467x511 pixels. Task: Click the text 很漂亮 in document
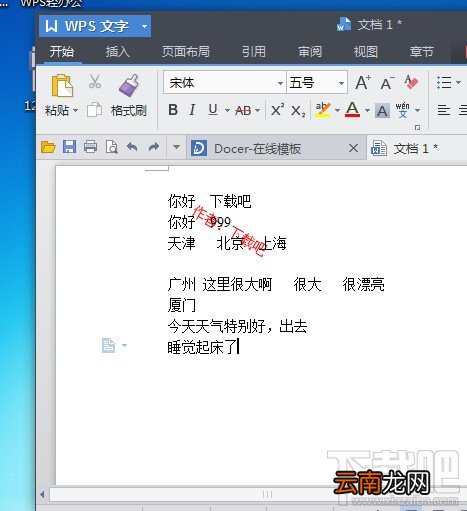(363, 284)
